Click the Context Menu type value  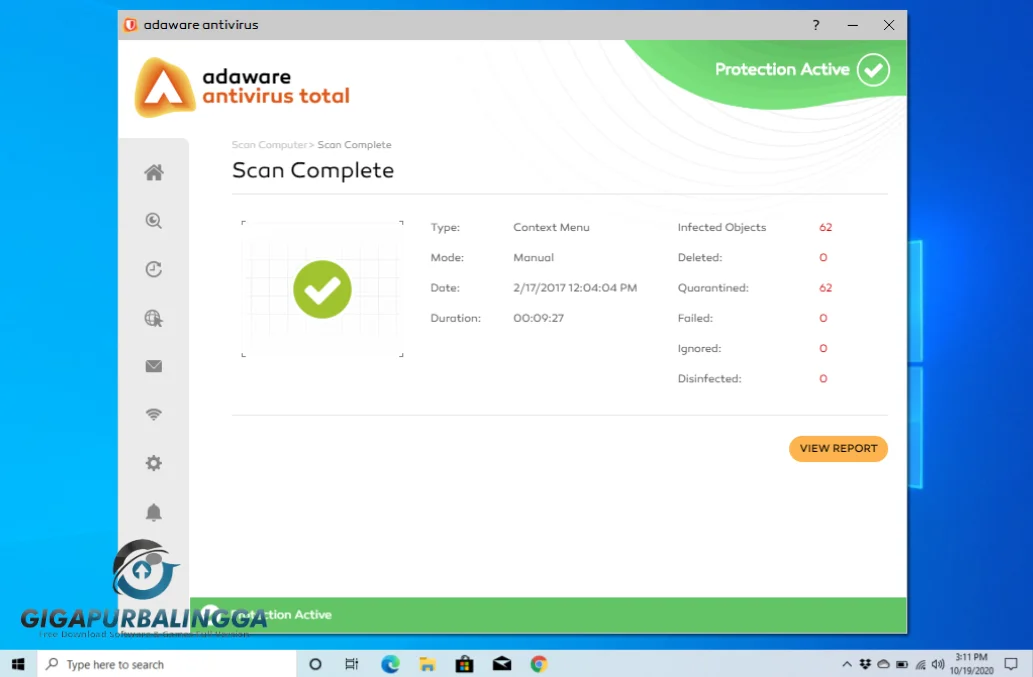click(x=551, y=227)
